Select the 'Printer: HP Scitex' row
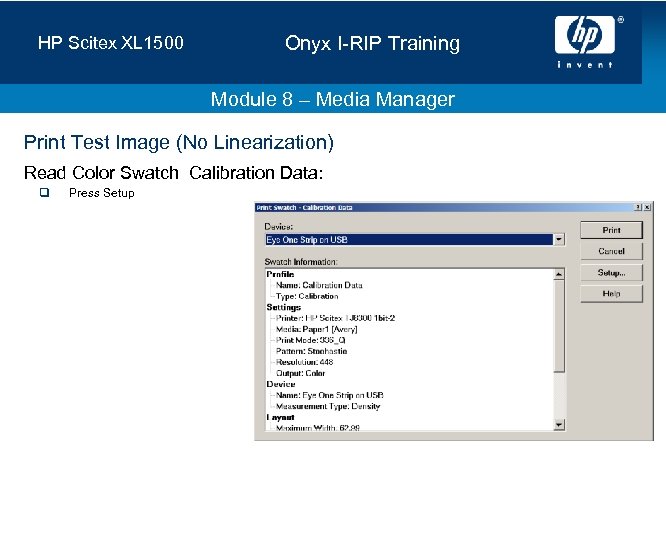666x539 pixels. (x=336, y=318)
